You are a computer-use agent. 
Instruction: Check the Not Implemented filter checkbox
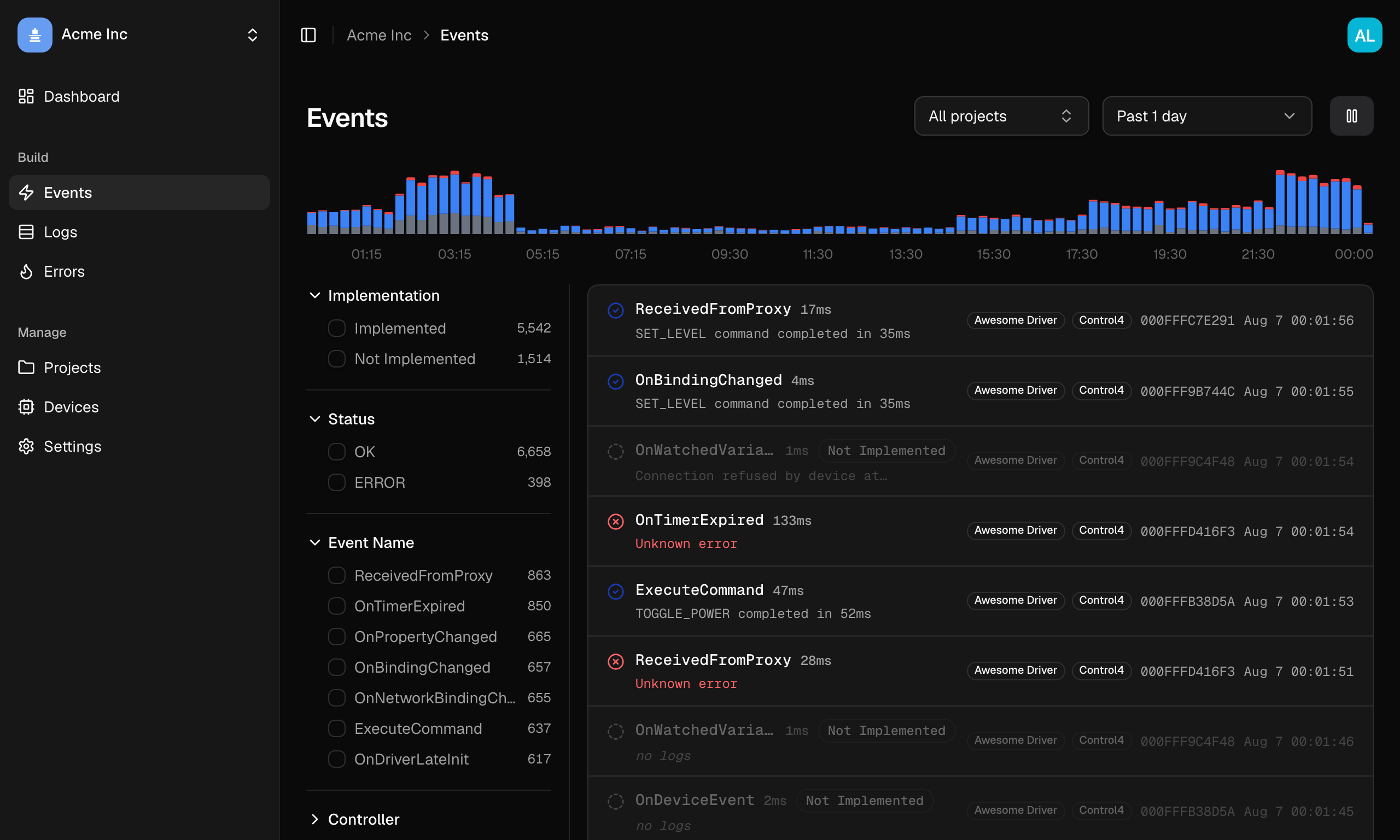click(337, 359)
